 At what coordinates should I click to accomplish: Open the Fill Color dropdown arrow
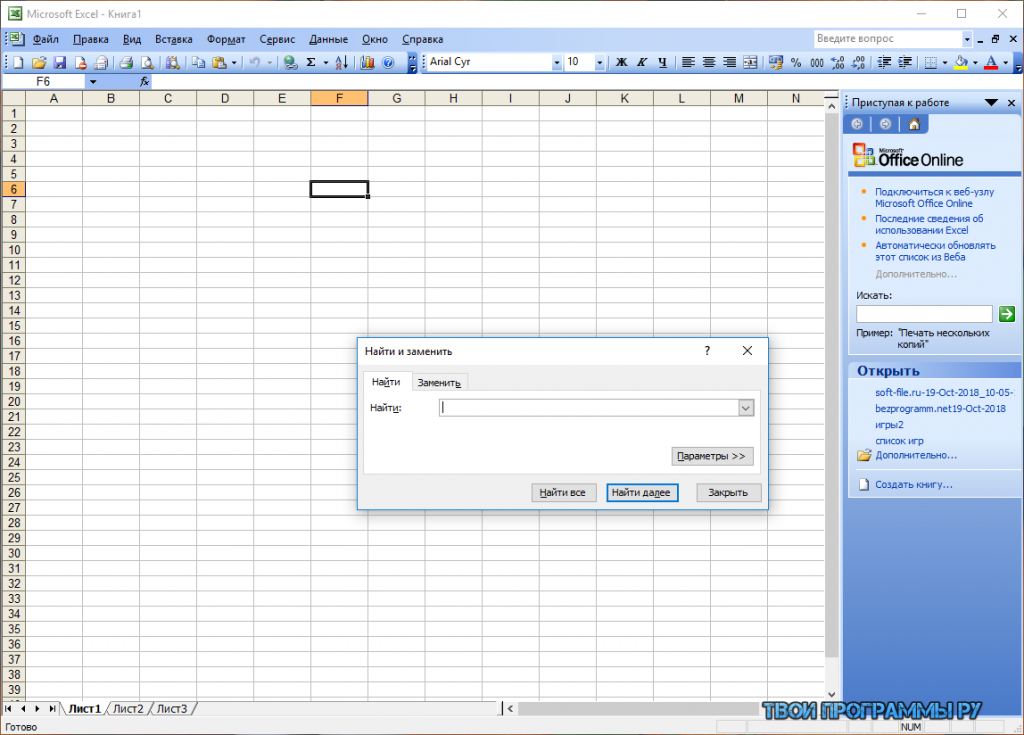975,63
